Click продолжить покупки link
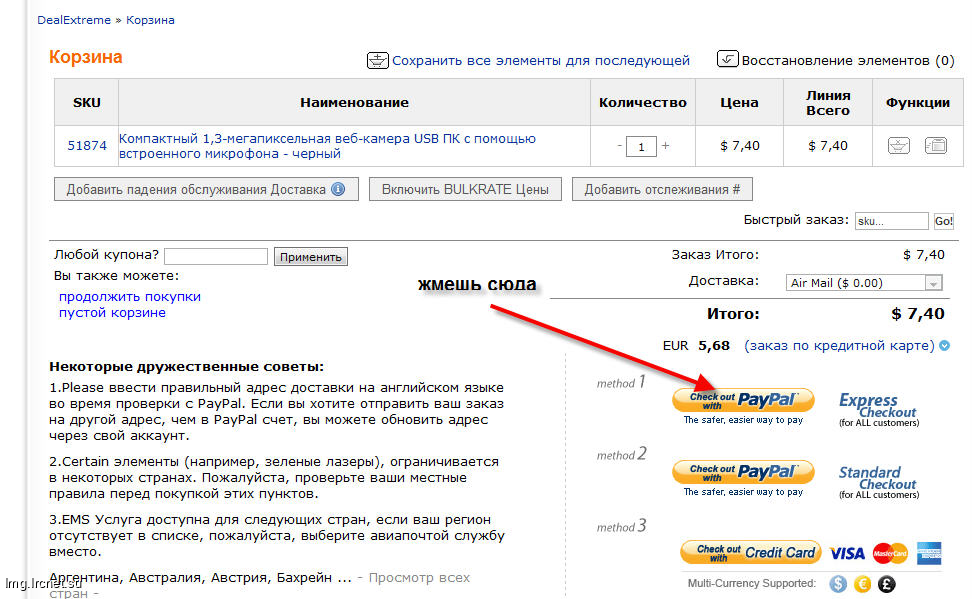The width and height of the screenshot is (972, 599). [x=130, y=297]
